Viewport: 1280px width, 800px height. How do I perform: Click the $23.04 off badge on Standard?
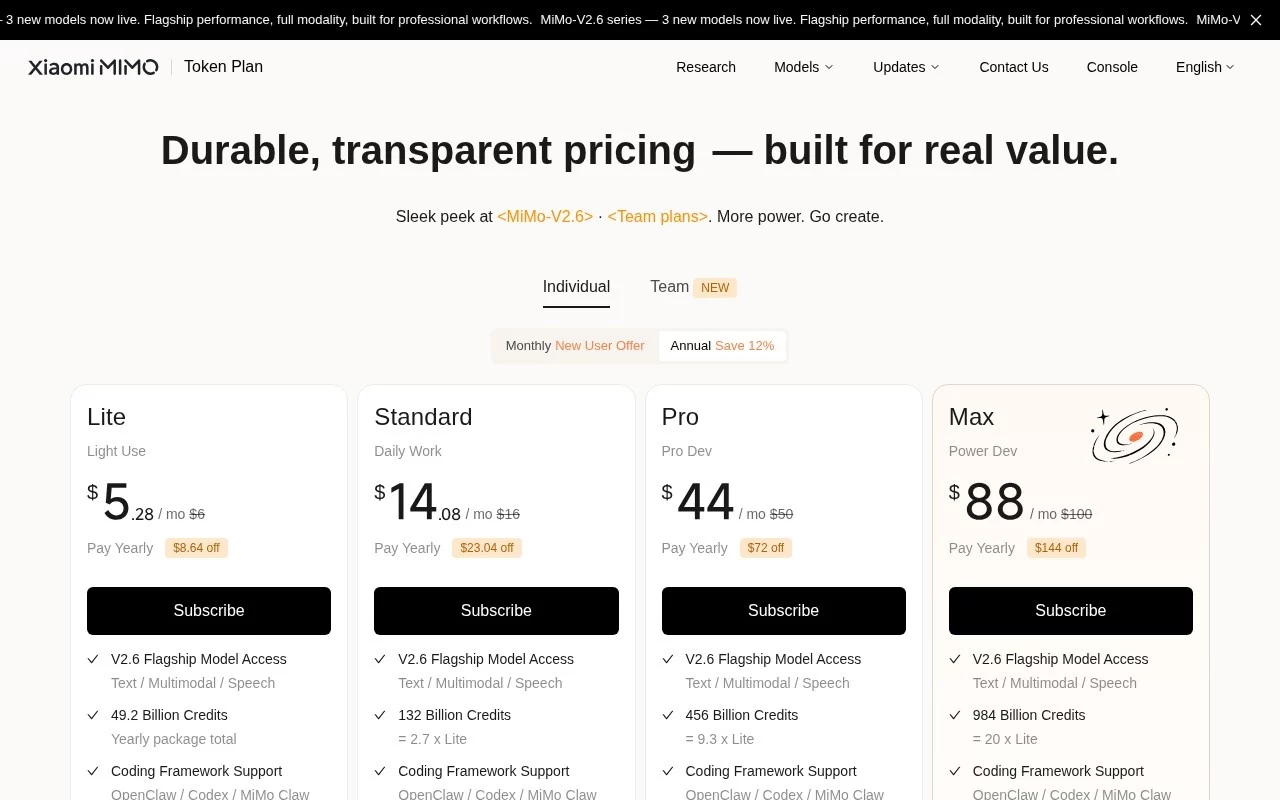point(487,548)
